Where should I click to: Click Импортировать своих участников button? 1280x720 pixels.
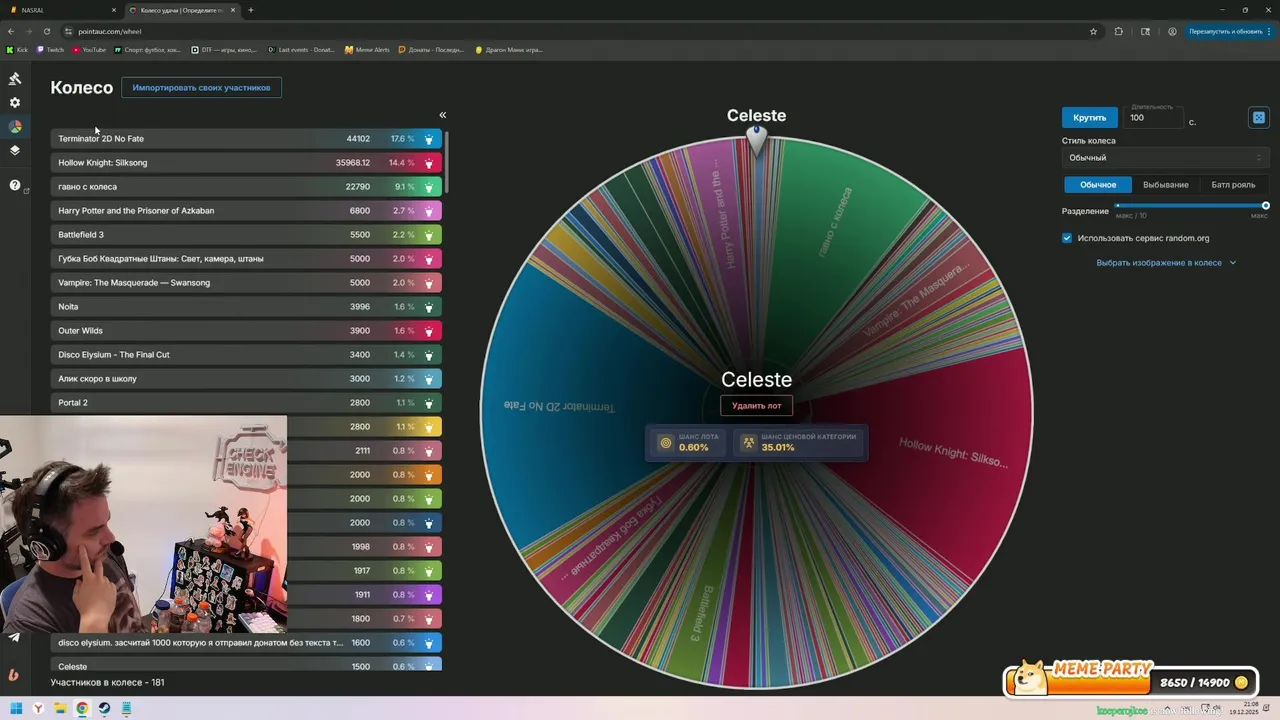click(201, 88)
